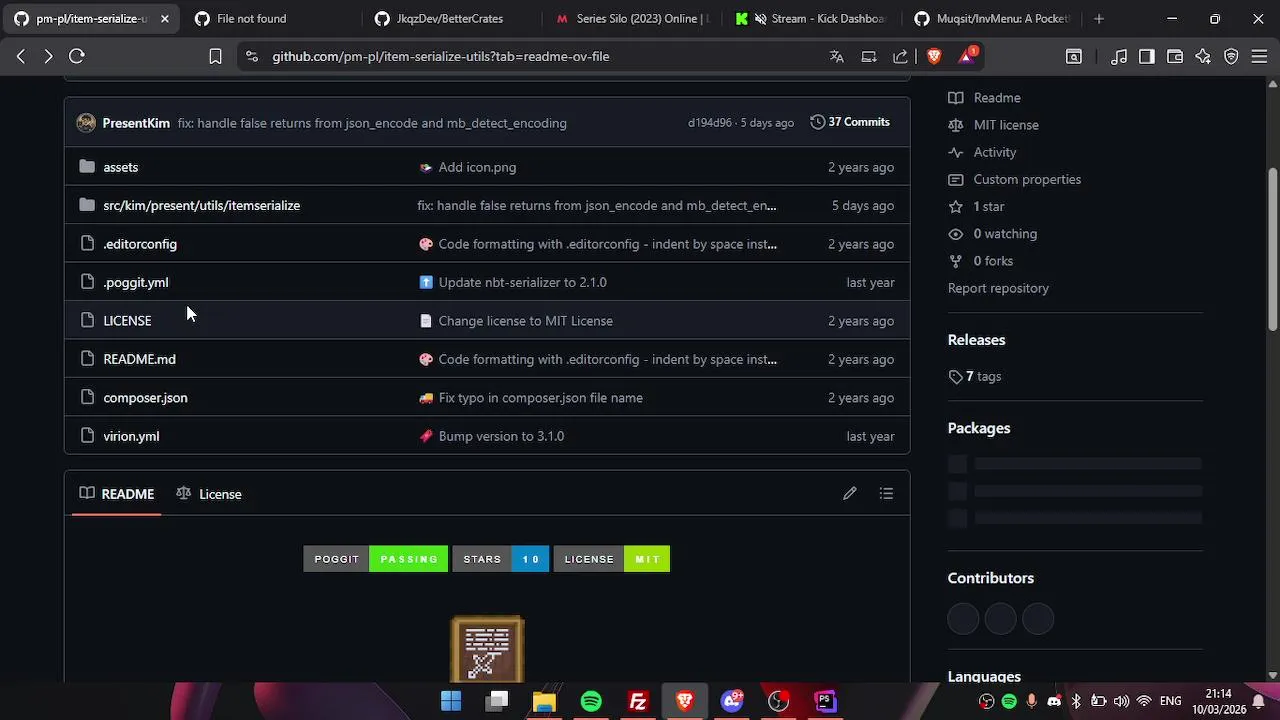1280x720 pixels.
Task: Open the src/kim/present/utils/itemserialize folder
Action: tap(201, 205)
